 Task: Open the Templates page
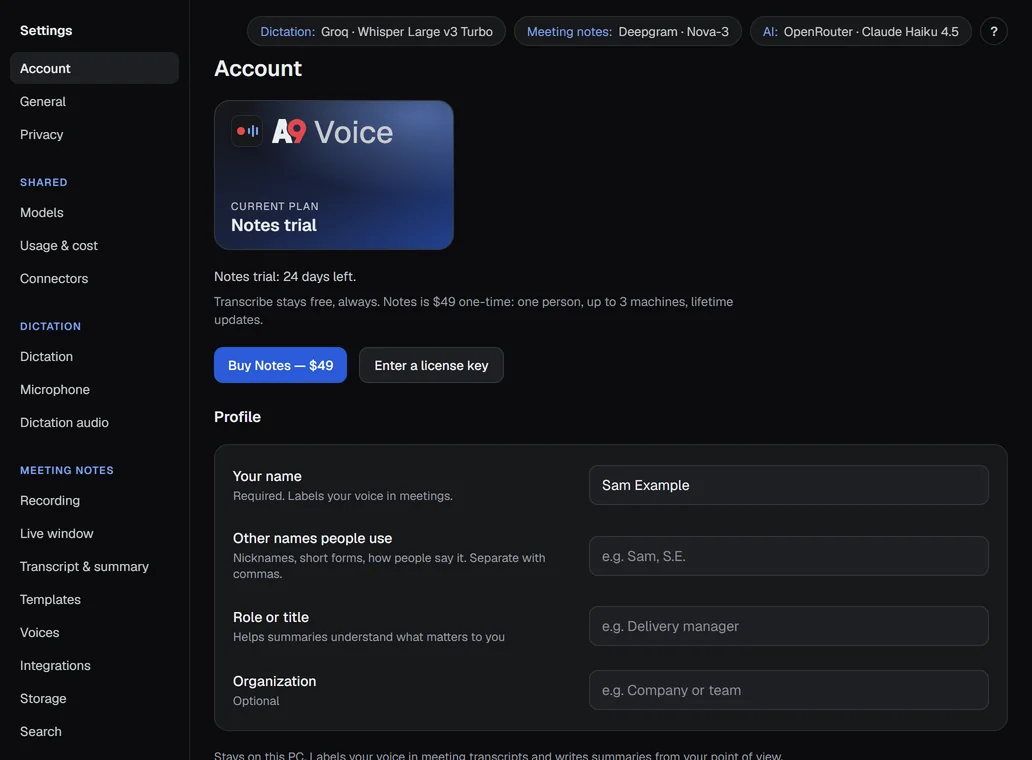(x=50, y=599)
